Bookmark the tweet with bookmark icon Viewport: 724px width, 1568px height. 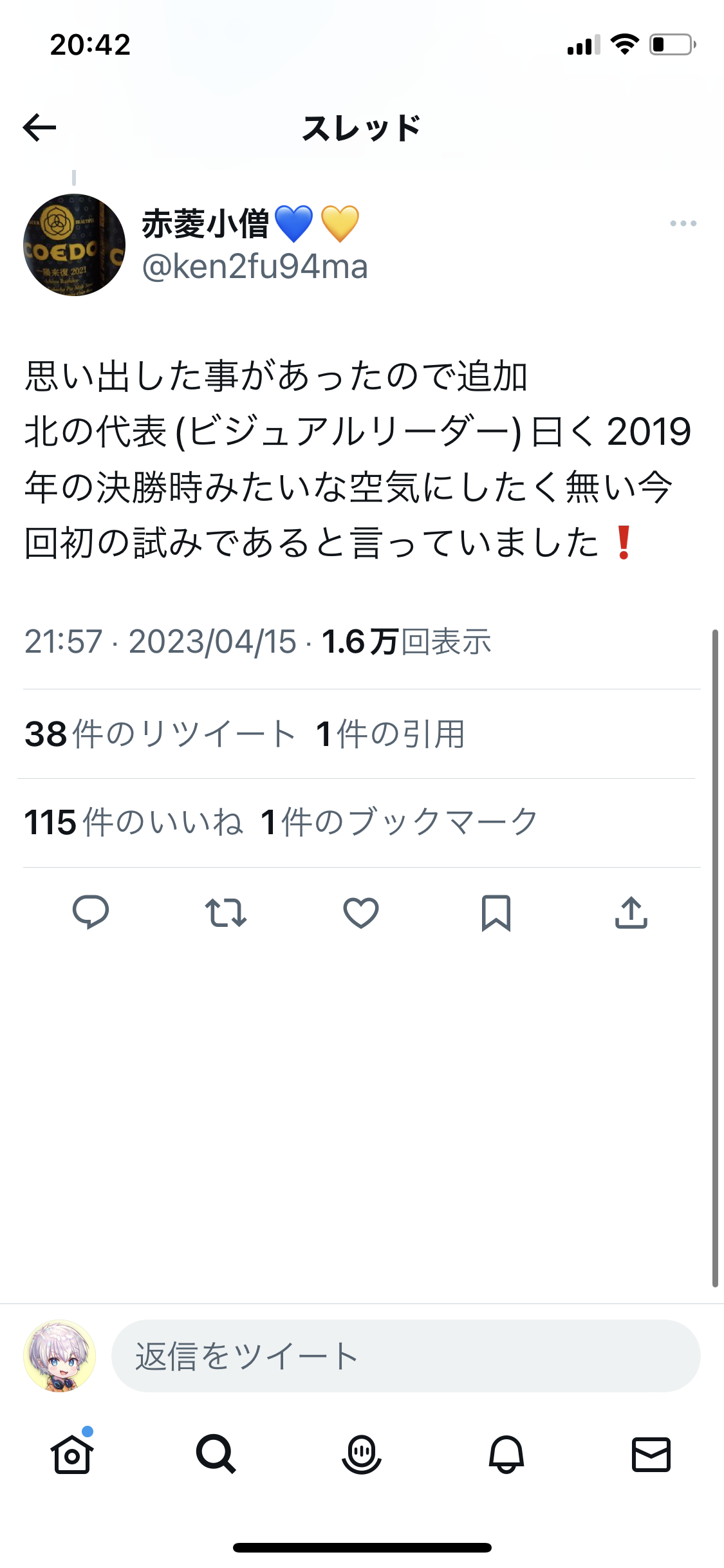(x=496, y=913)
